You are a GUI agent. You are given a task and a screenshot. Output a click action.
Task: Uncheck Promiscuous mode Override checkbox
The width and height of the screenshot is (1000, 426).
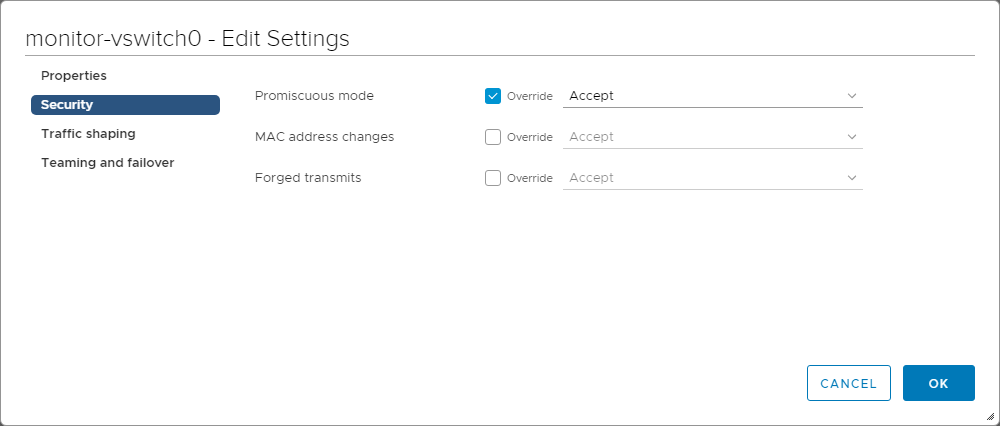pos(493,96)
